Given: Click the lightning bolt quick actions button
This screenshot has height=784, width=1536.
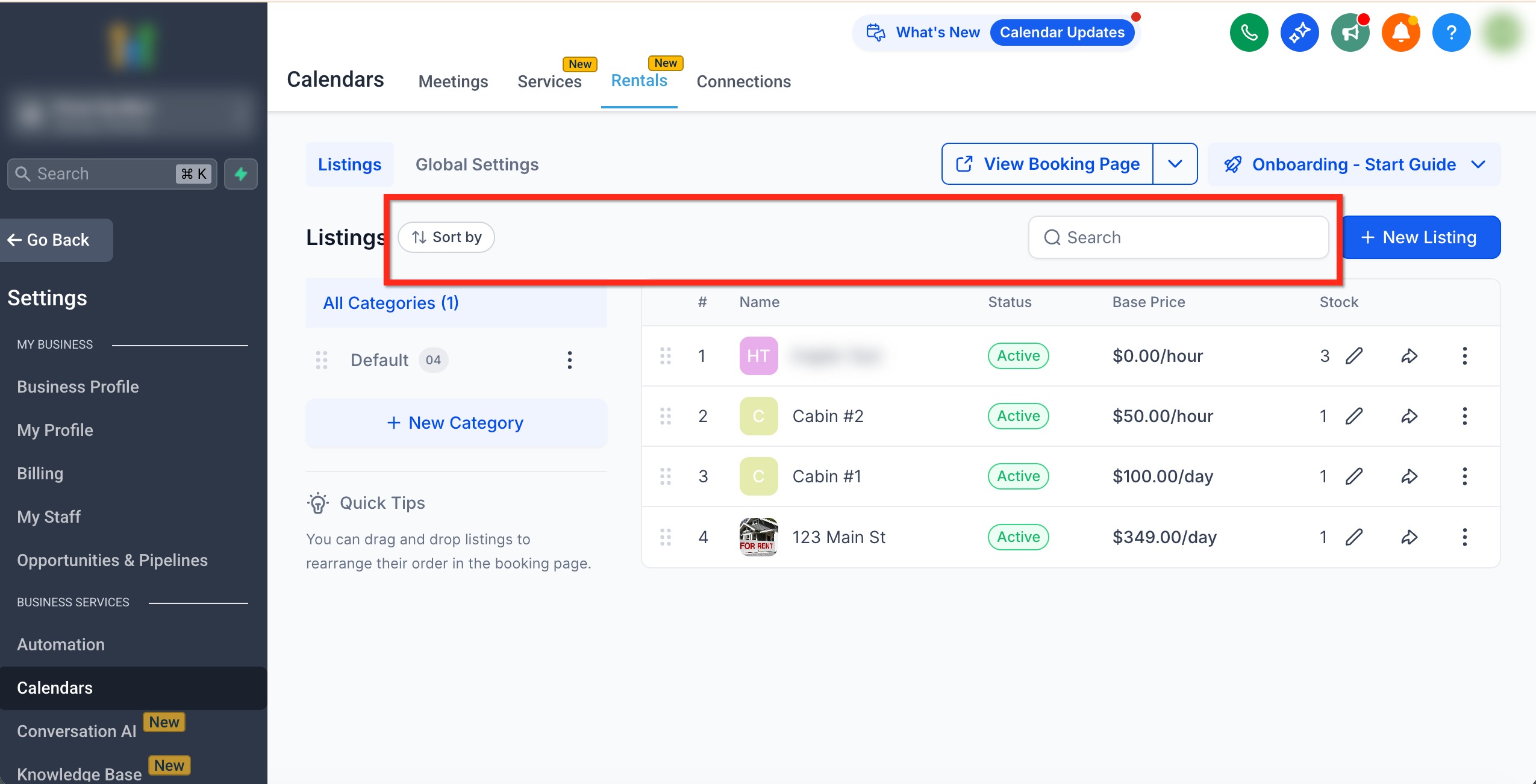Looking at the screenshot, I should coord(241,174).
